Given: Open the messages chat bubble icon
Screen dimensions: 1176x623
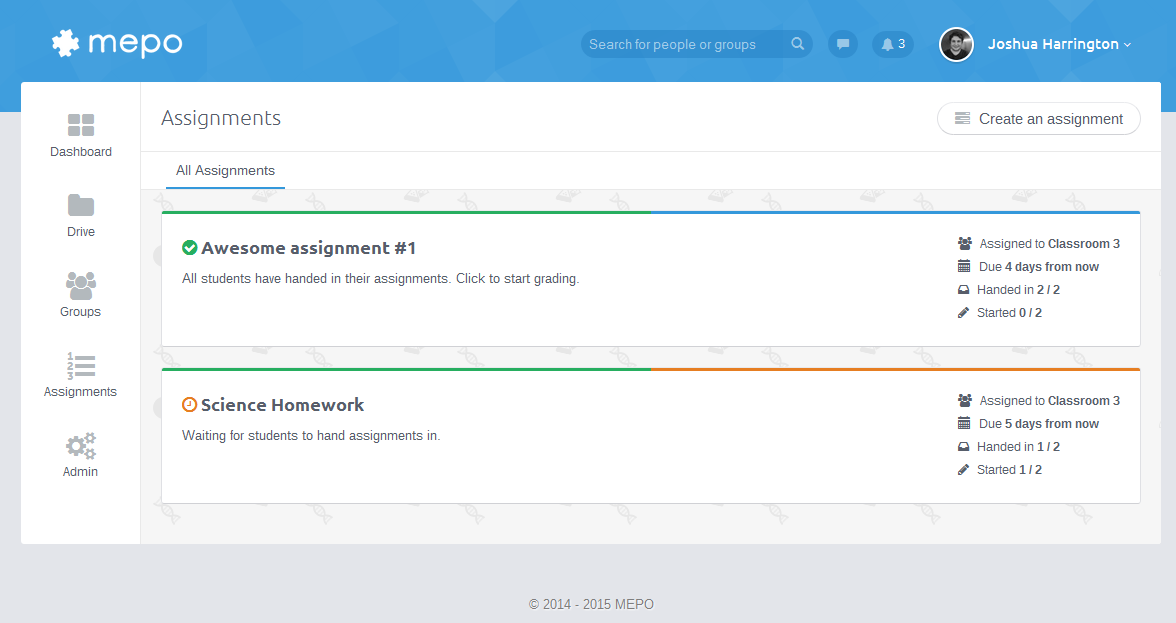Looking at the screenshot, I should pyautogui.click(x=843, y=44).
